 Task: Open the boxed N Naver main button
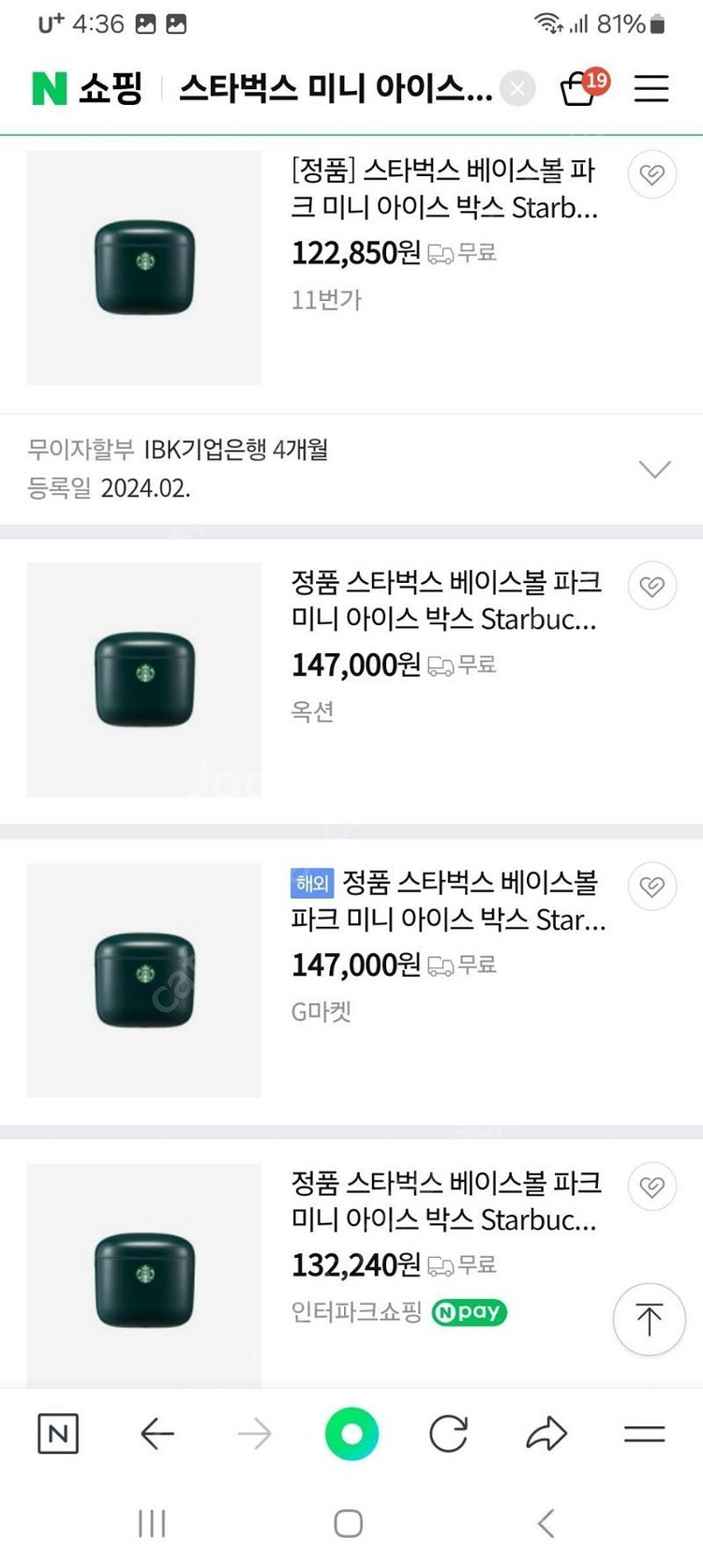[x=58, y=1433]
